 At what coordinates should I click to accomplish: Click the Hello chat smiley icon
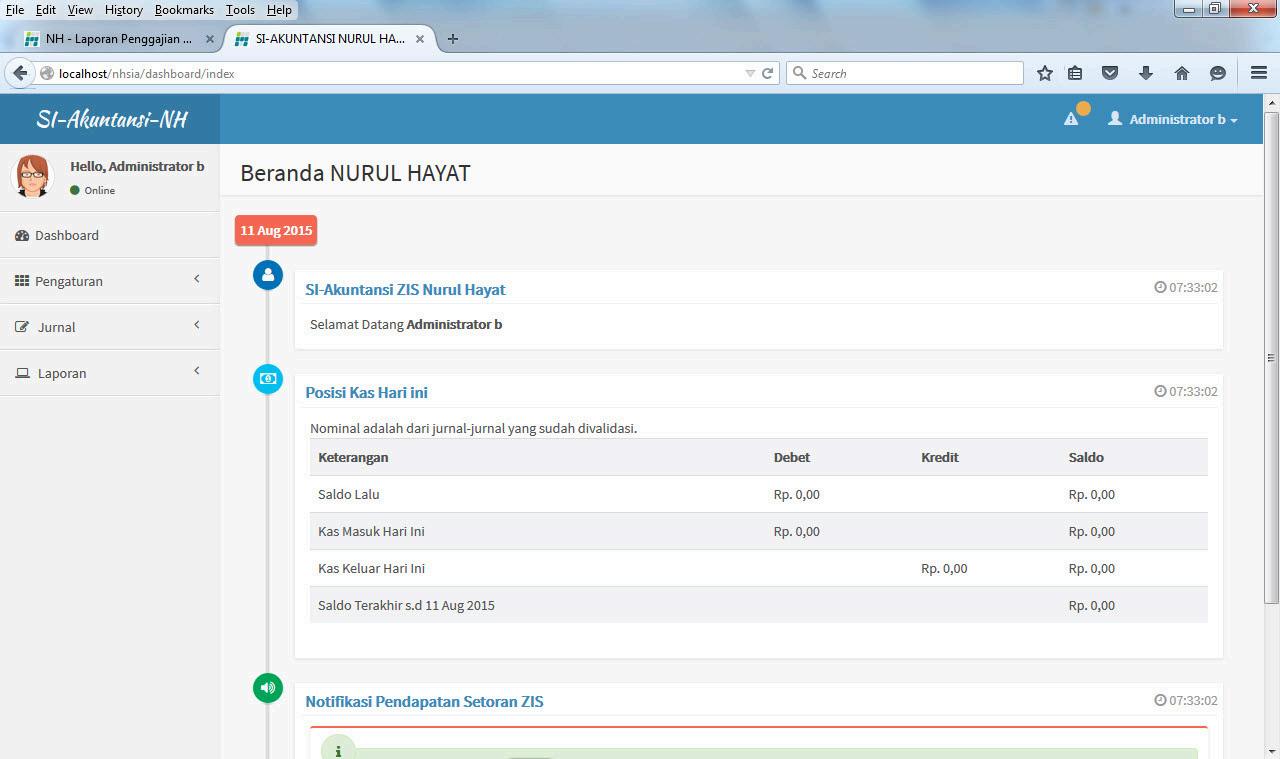tap(1218, 73)
